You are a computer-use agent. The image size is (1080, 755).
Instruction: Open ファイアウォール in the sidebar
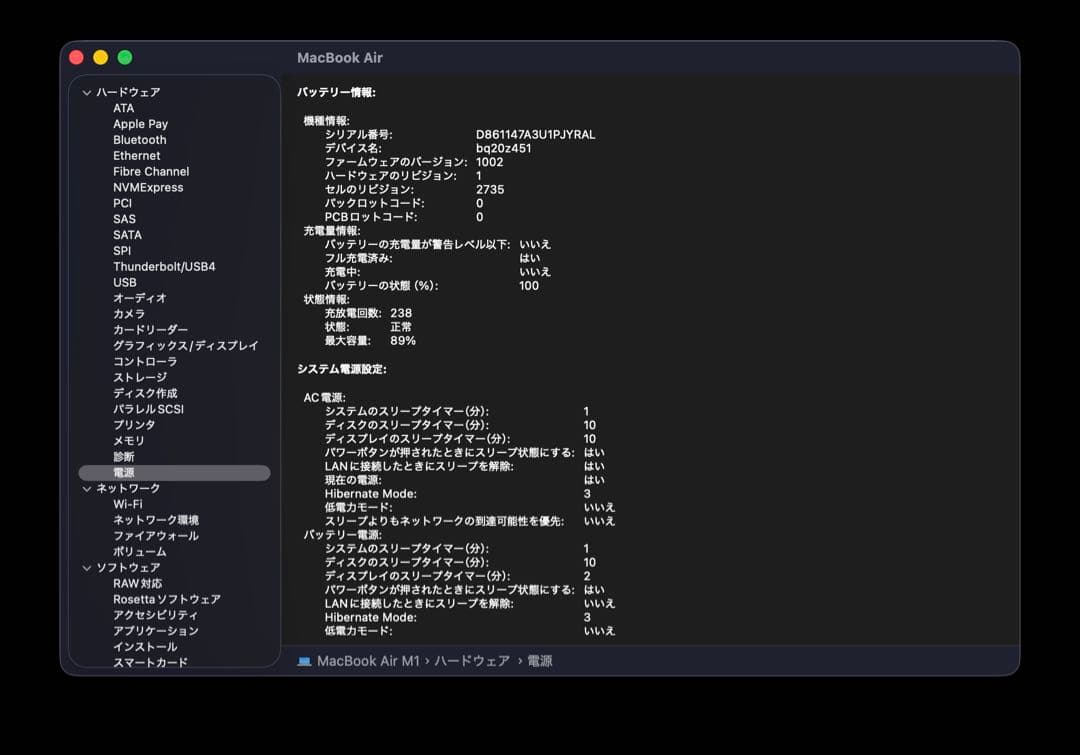tap(155, 536)
